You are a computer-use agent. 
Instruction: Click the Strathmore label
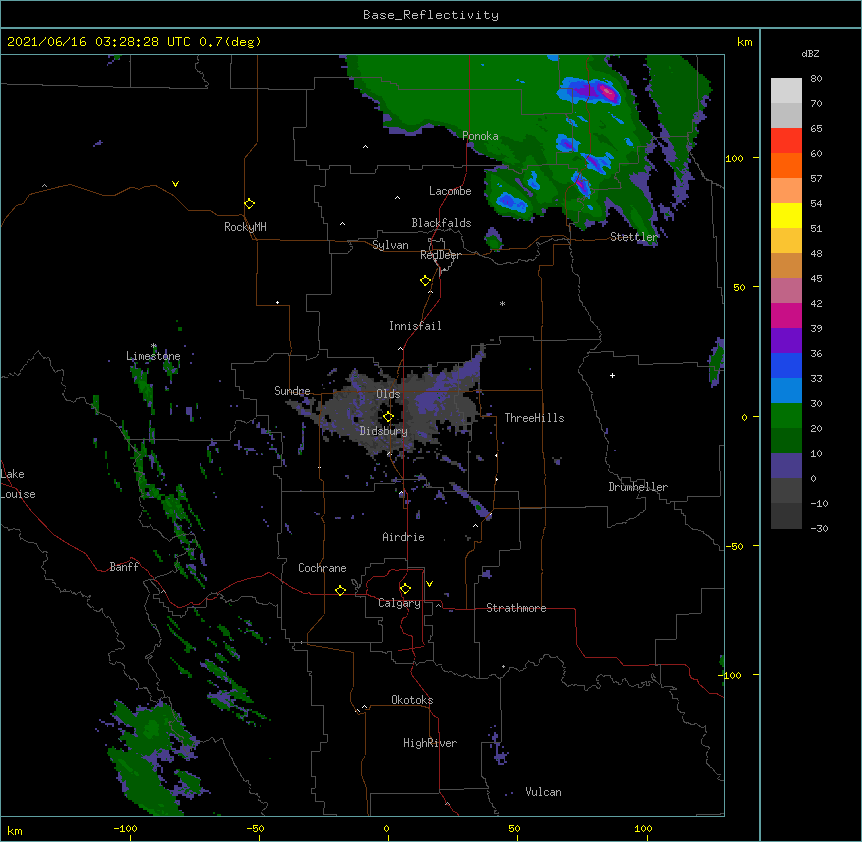click(x=516, y=608)
